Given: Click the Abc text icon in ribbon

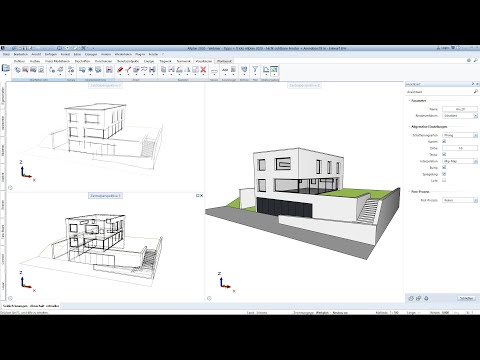Looking at the screenshot, I should (225, 69).
